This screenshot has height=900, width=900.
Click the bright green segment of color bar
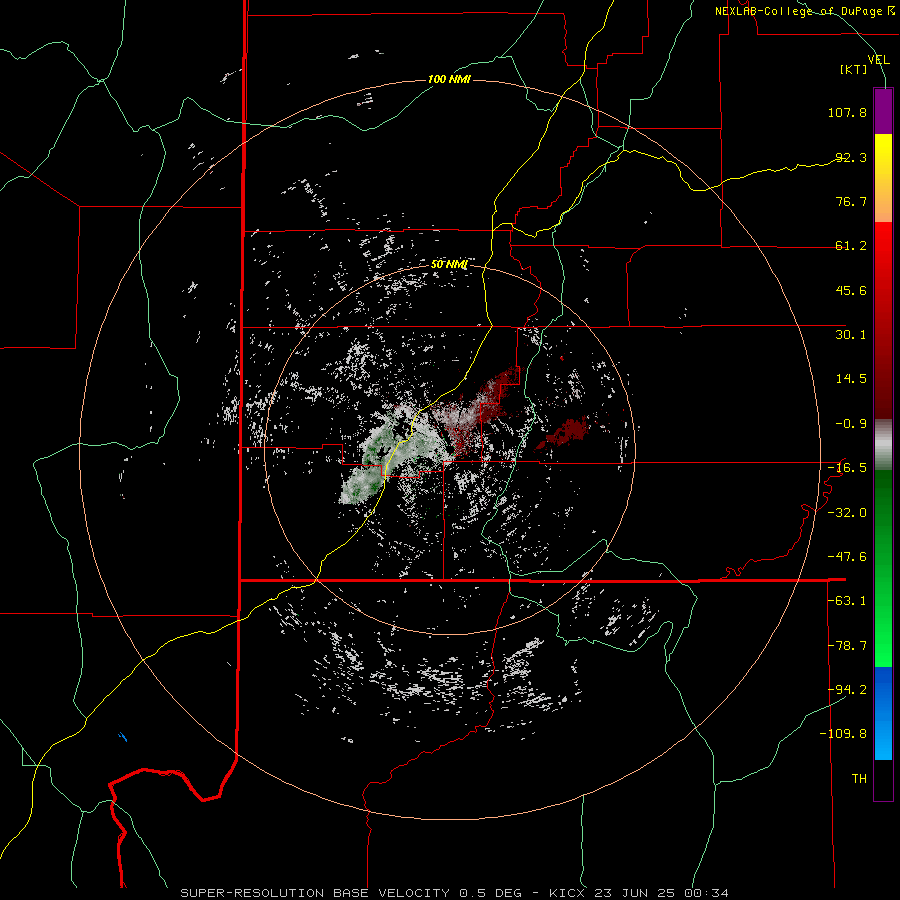coord(883,568)
